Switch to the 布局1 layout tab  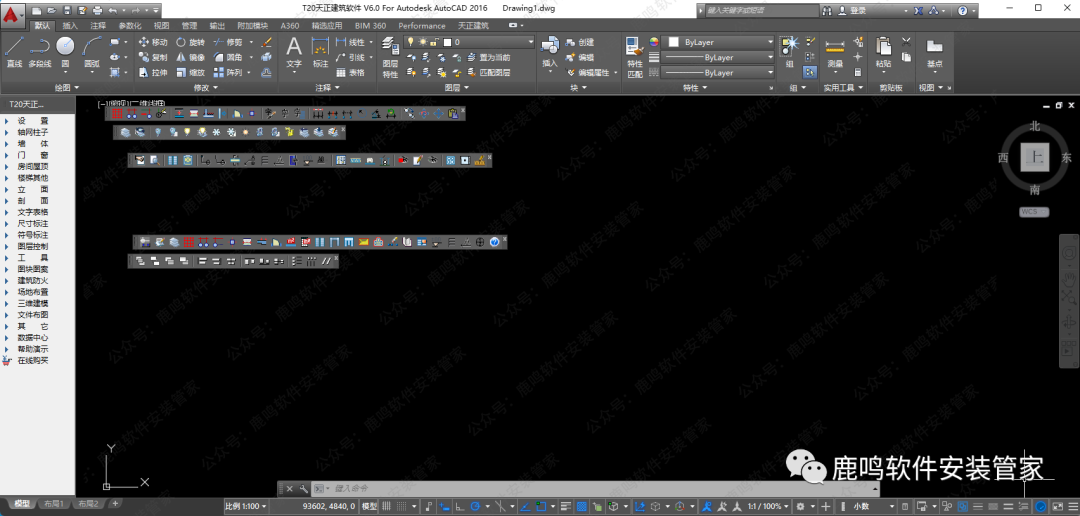coord(54,504)
